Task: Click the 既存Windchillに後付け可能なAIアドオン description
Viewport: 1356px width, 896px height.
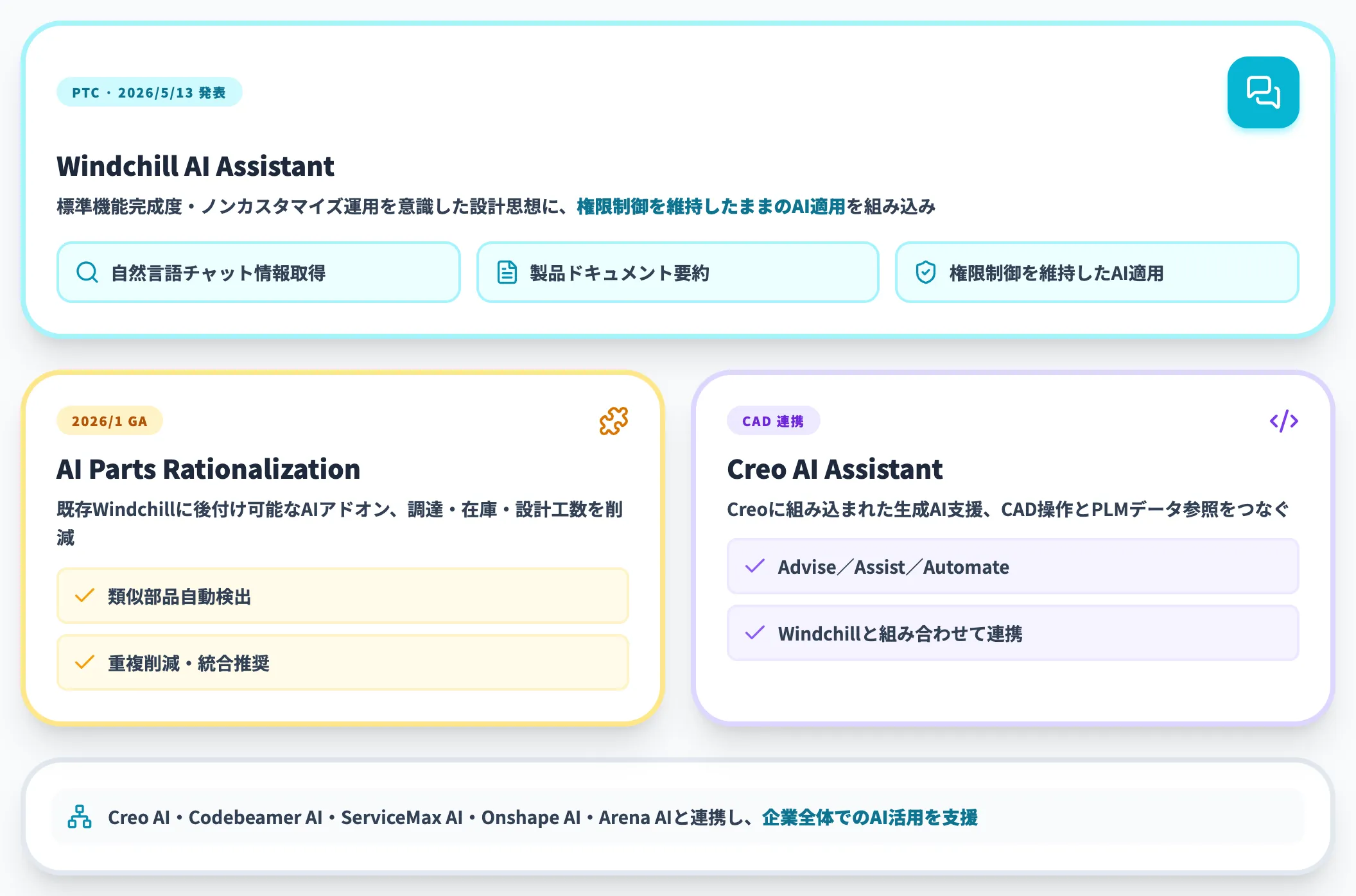Action: pos(340,523)
